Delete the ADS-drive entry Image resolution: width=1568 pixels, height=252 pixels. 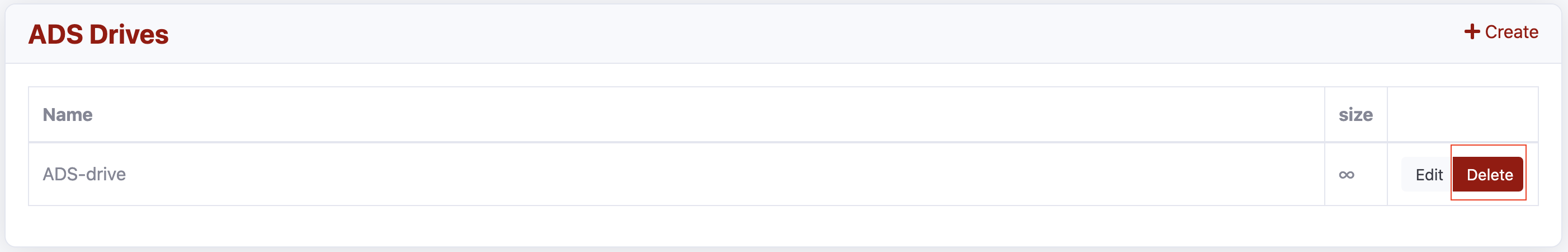pyautogui.click(x=1487, y=175)
